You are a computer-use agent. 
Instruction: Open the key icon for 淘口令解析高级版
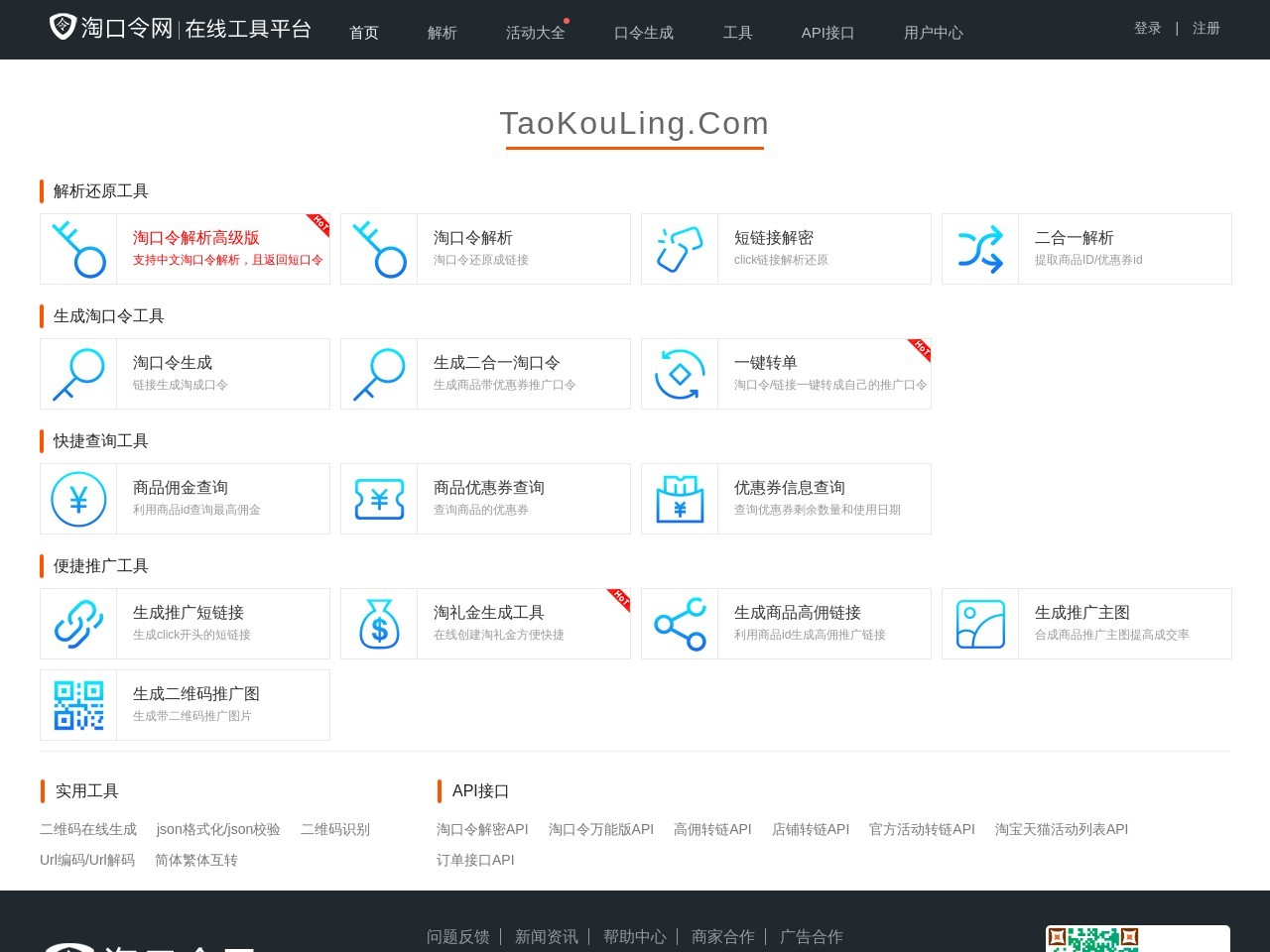pos(78,249)
